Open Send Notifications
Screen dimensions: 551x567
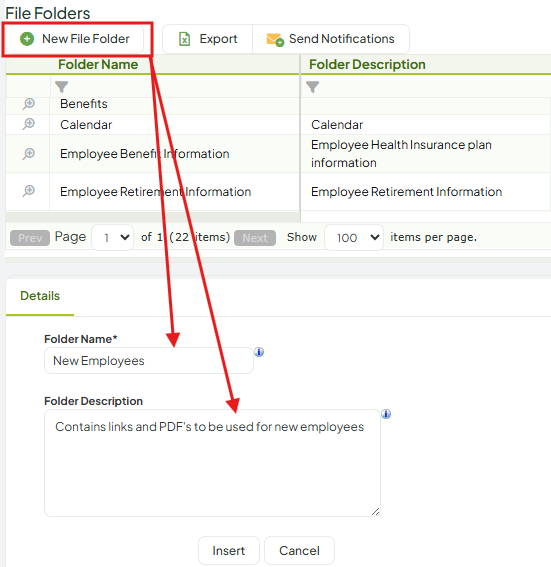(331, 39)
